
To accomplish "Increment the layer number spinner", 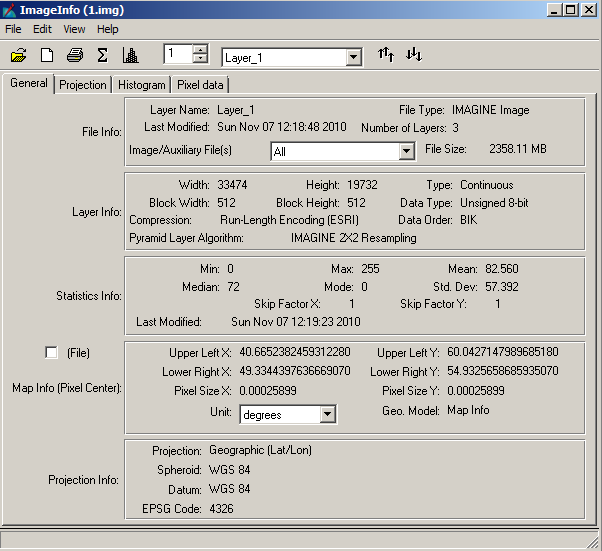I will 200,49.
